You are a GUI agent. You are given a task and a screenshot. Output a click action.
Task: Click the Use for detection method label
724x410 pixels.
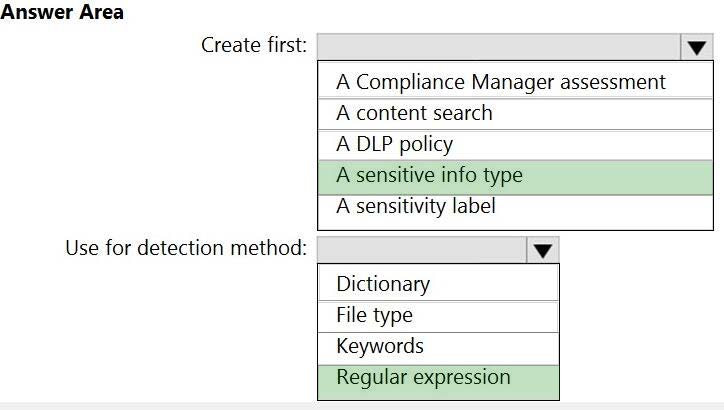point(186,248)
